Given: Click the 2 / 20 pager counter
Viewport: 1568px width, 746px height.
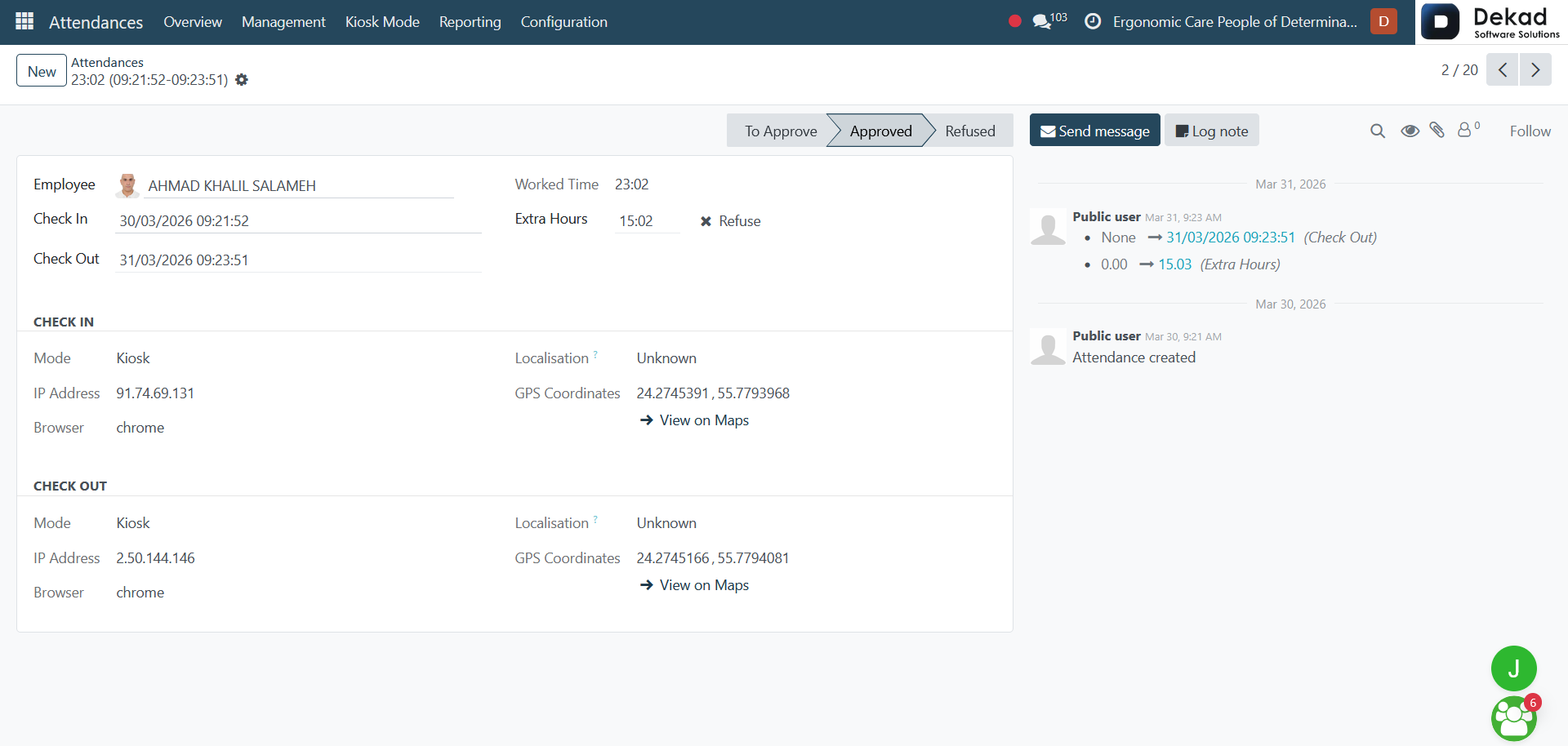Looking at the screenshot, I should pyautogui.click(x=1459, y=70).
